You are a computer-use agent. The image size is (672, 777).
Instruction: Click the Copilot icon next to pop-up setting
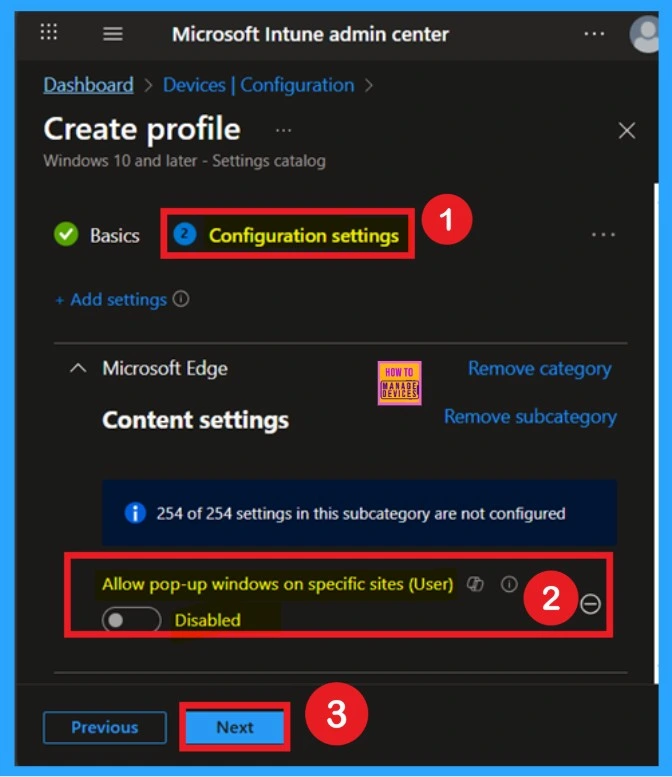pos(476,584)
